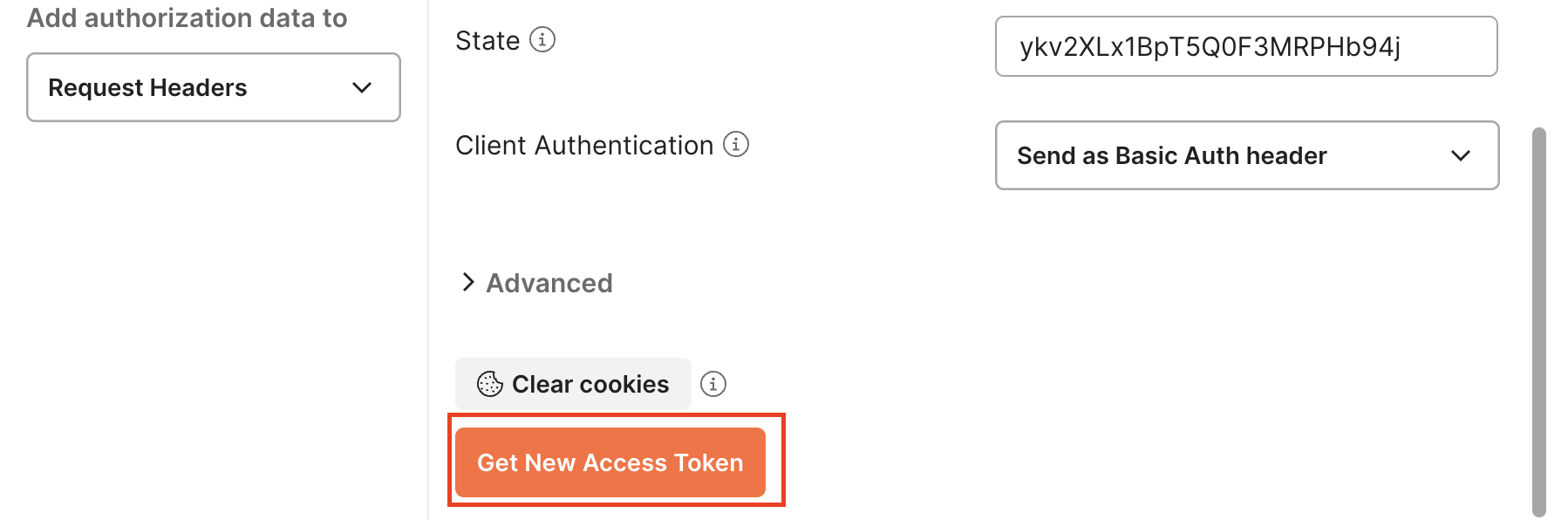Click the info icon beside Clear cookies

coord(713,384)
